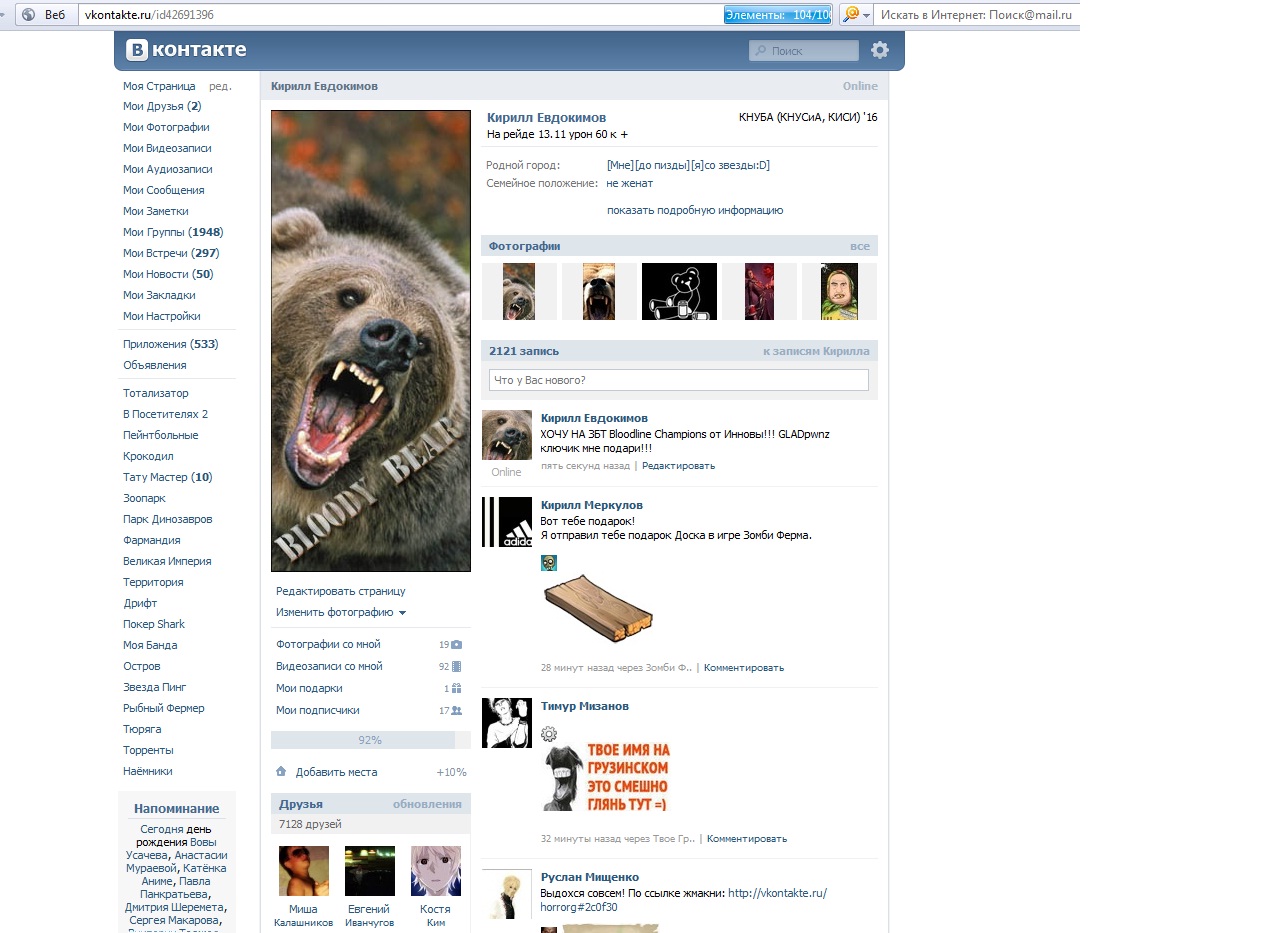Click все link in Фотографии section

[x=860, y=246]
